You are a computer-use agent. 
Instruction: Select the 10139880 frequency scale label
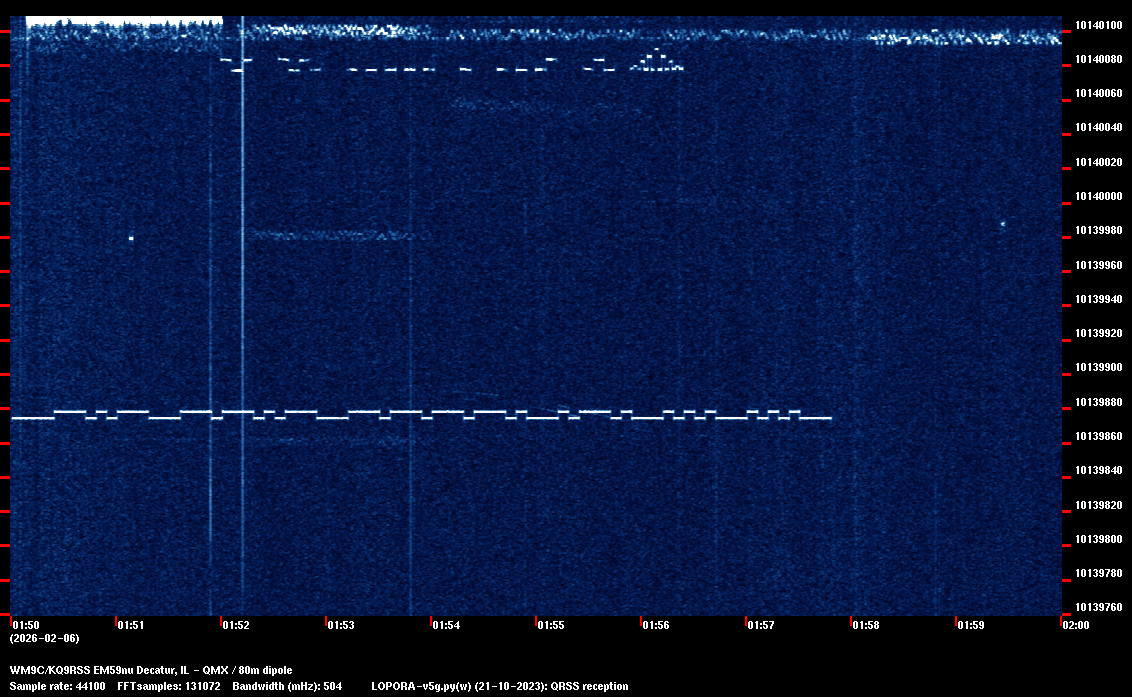click(x=1098, y=402)
